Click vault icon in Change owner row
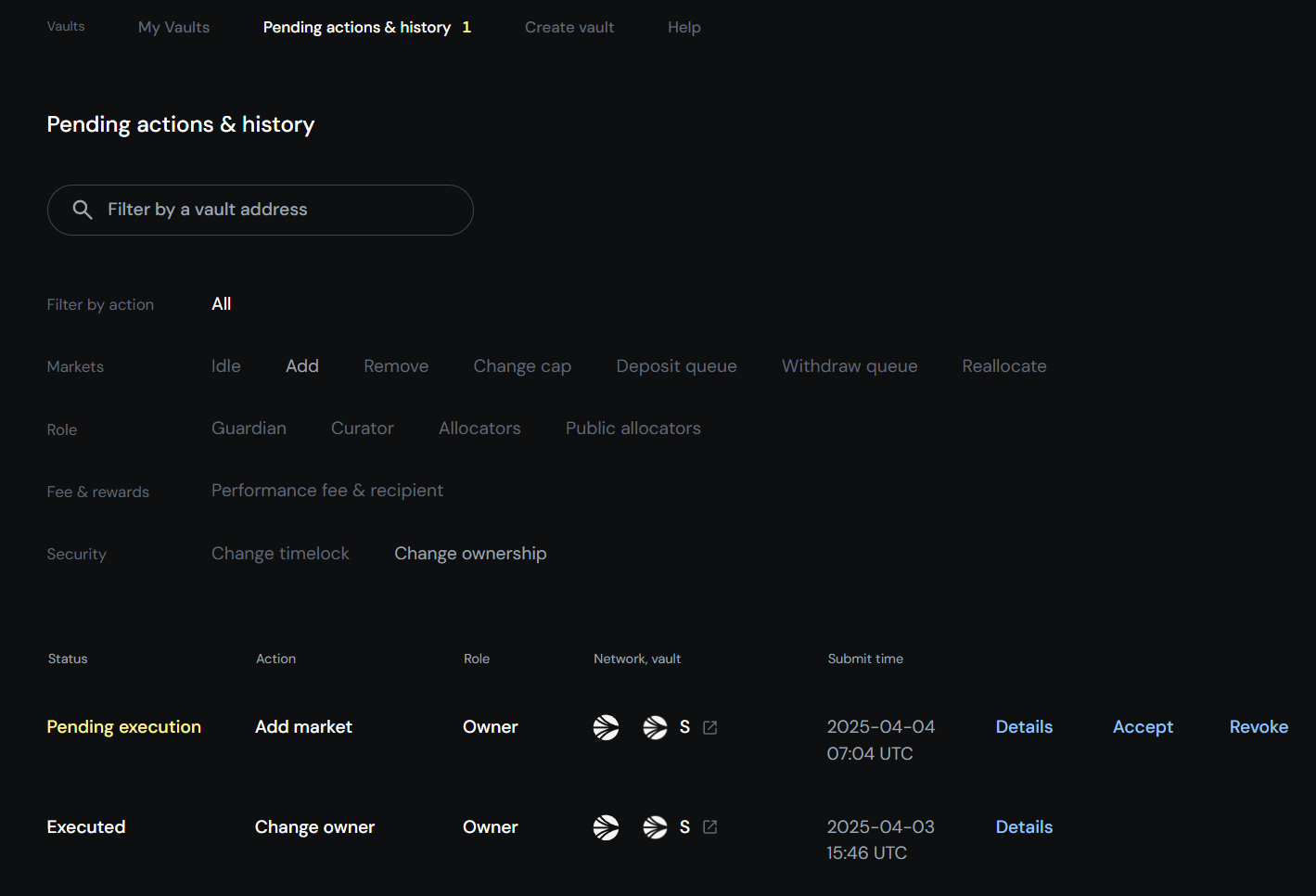The image size is (1316, 896). pyautogui.click(x=655, y=826)
